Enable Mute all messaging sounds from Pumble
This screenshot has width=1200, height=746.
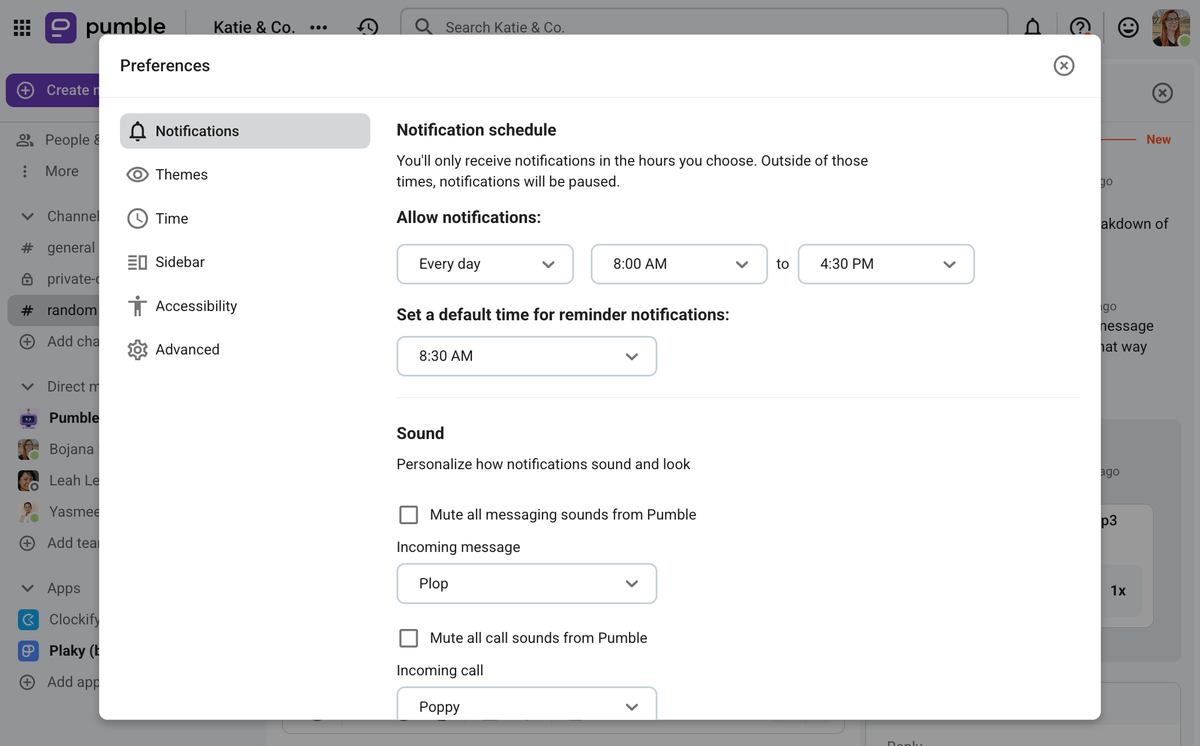[x=409, y=515]
